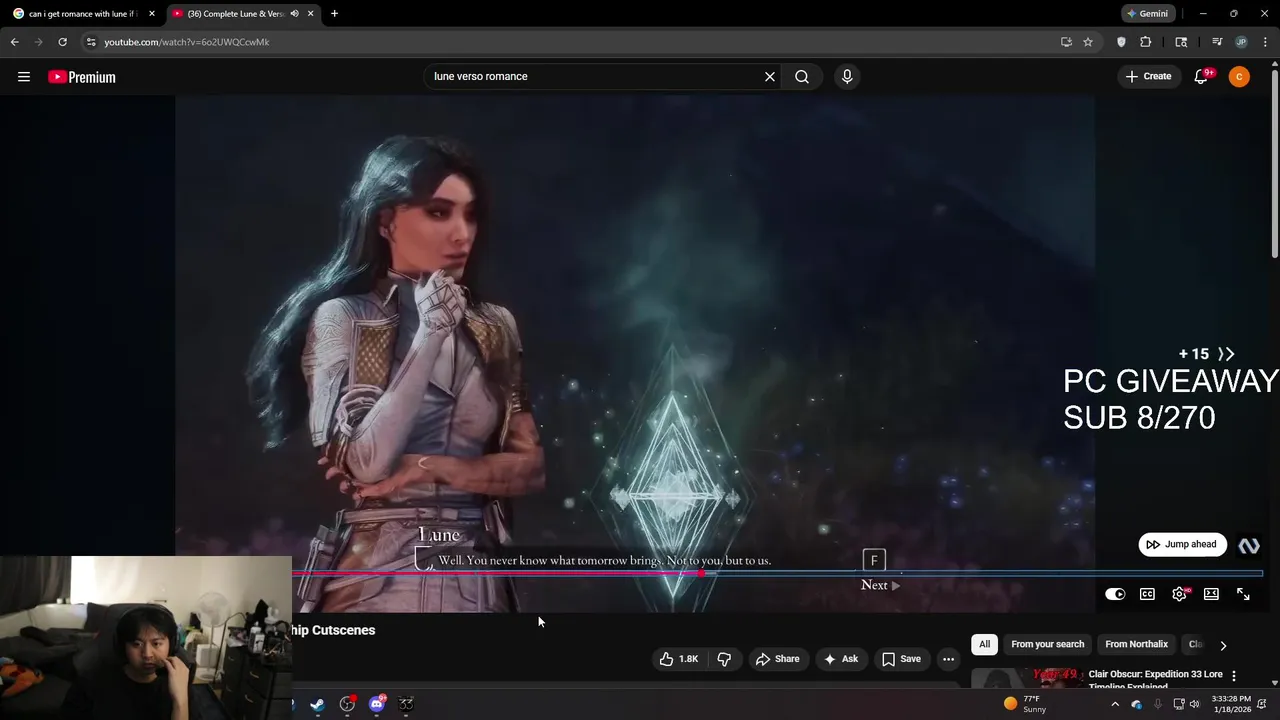Save the video to a playlist
The image size is (1280, 720).
pyautogui.click(x=900, y=659)
